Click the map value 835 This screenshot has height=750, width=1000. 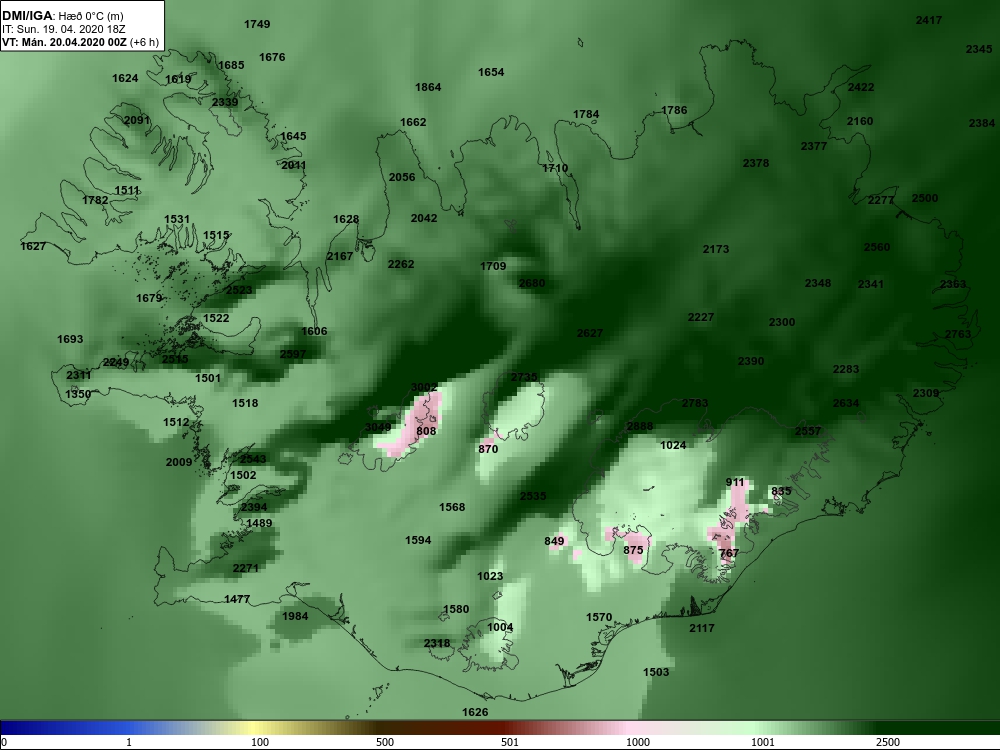[x=781, y=491]
